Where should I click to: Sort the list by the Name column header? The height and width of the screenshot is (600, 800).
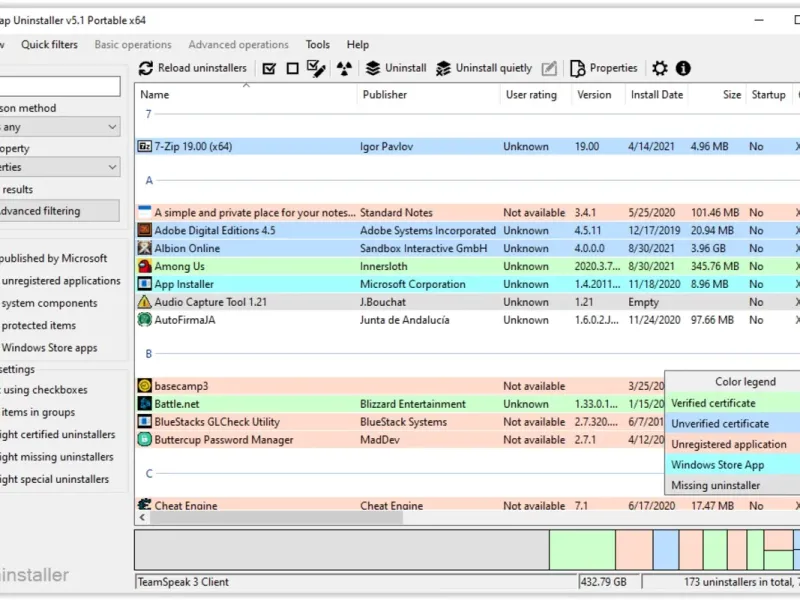coord(155,95)
